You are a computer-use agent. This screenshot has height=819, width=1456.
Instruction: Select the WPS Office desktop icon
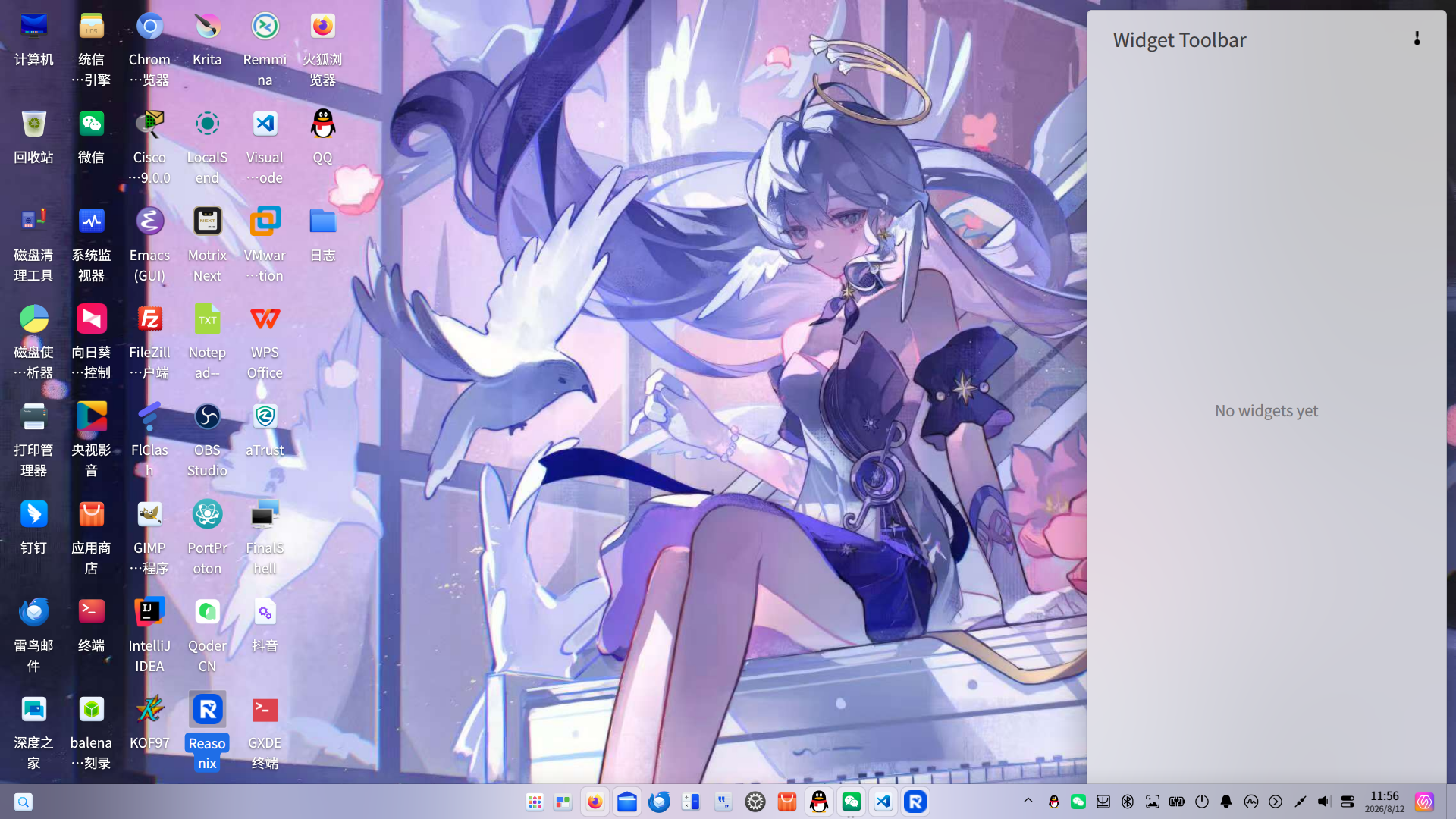(265, 318)
